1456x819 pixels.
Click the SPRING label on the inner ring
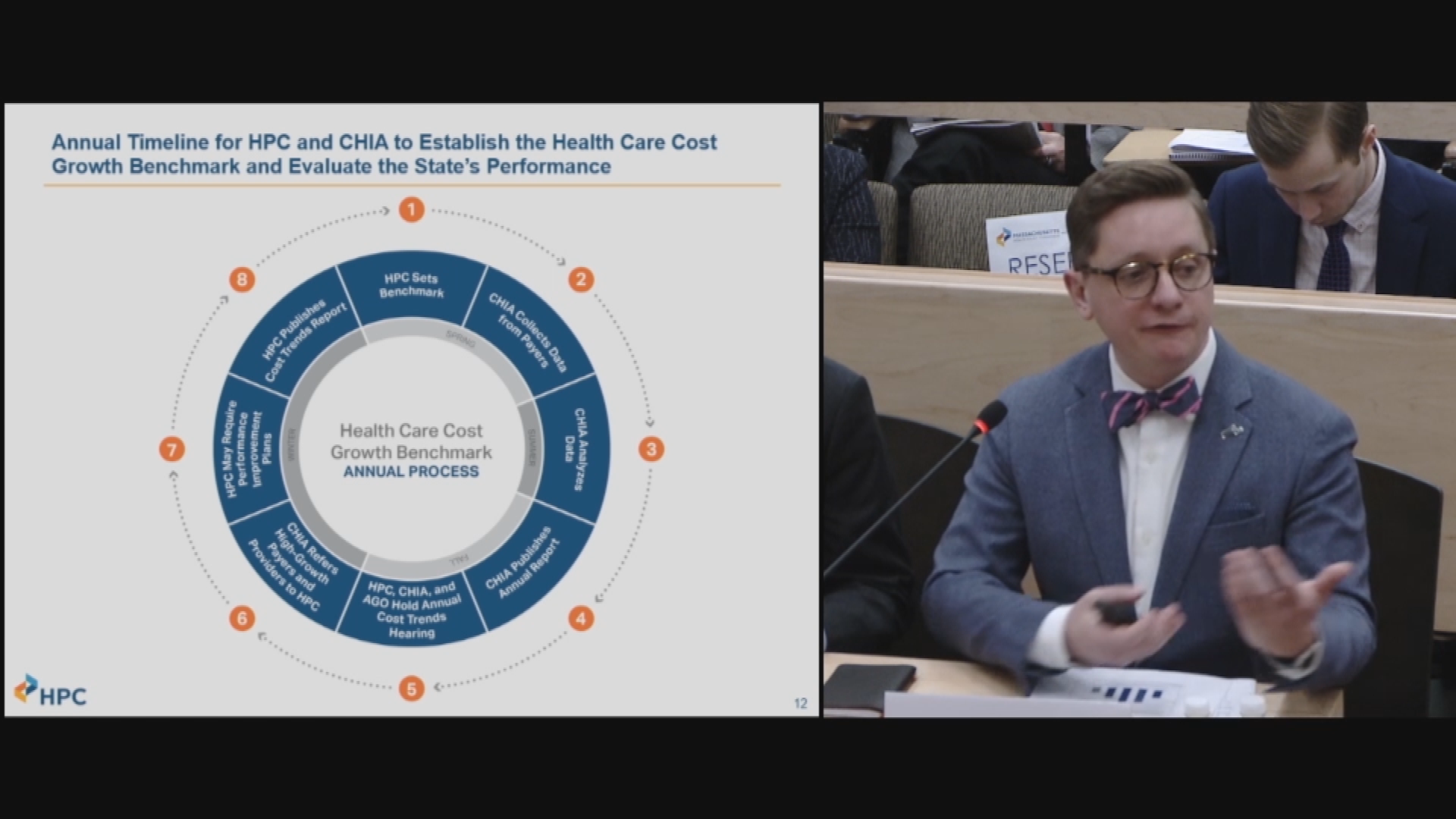[461, 338]
